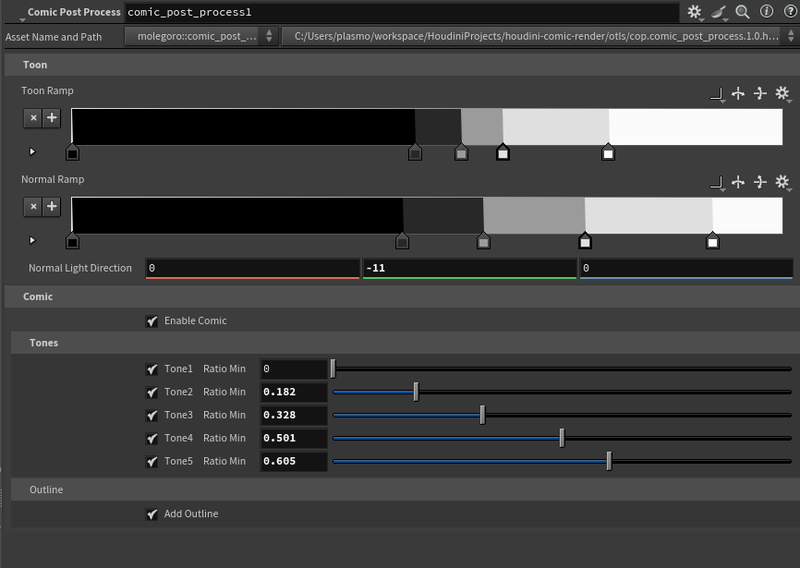Disable the Add Outline checkbox
This screenshot has height=568, width=800.
tap(152, 514)
